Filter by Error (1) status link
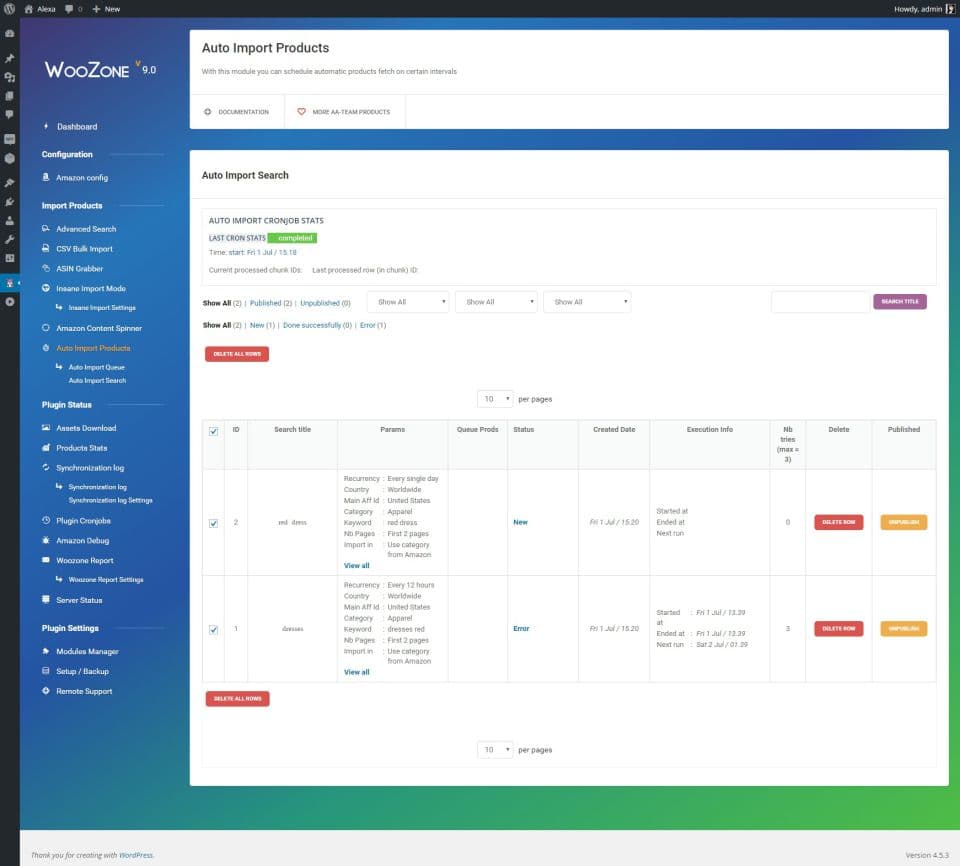 point(373,325)
